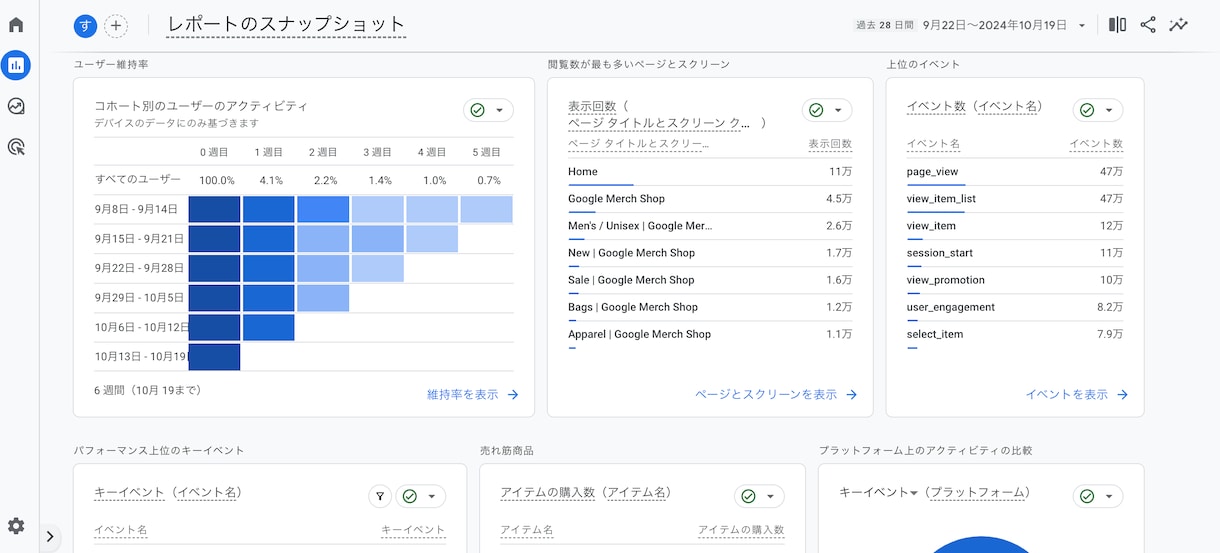Viewport: 1220px width, 553px height.
Task: Click the ページとスクリーンを表示 link
Action: click(x=777, y=395)
